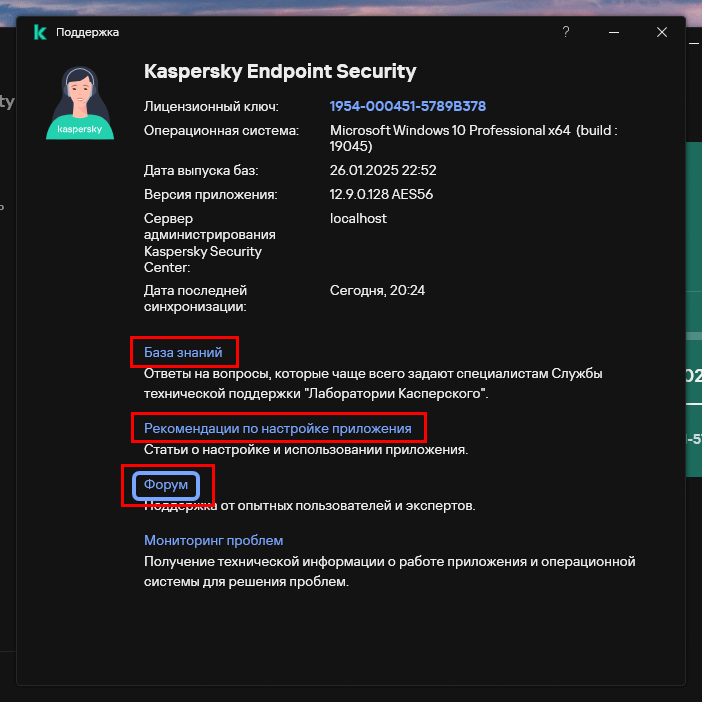Click the Версия приложения label
Screen dimensions: 702x702
(210, 195)
